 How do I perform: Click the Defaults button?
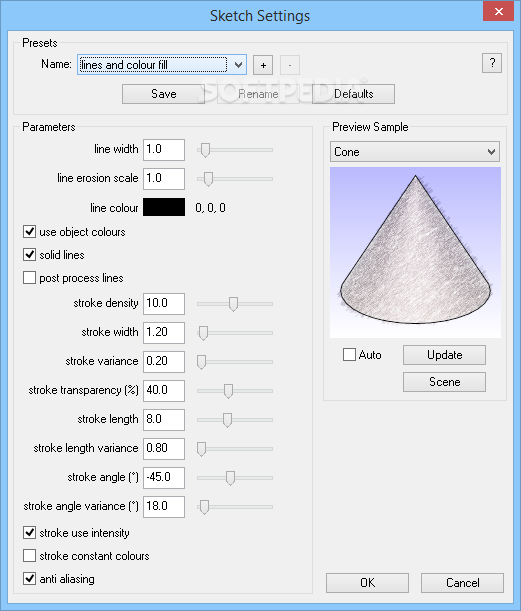[x=353, y=94]
